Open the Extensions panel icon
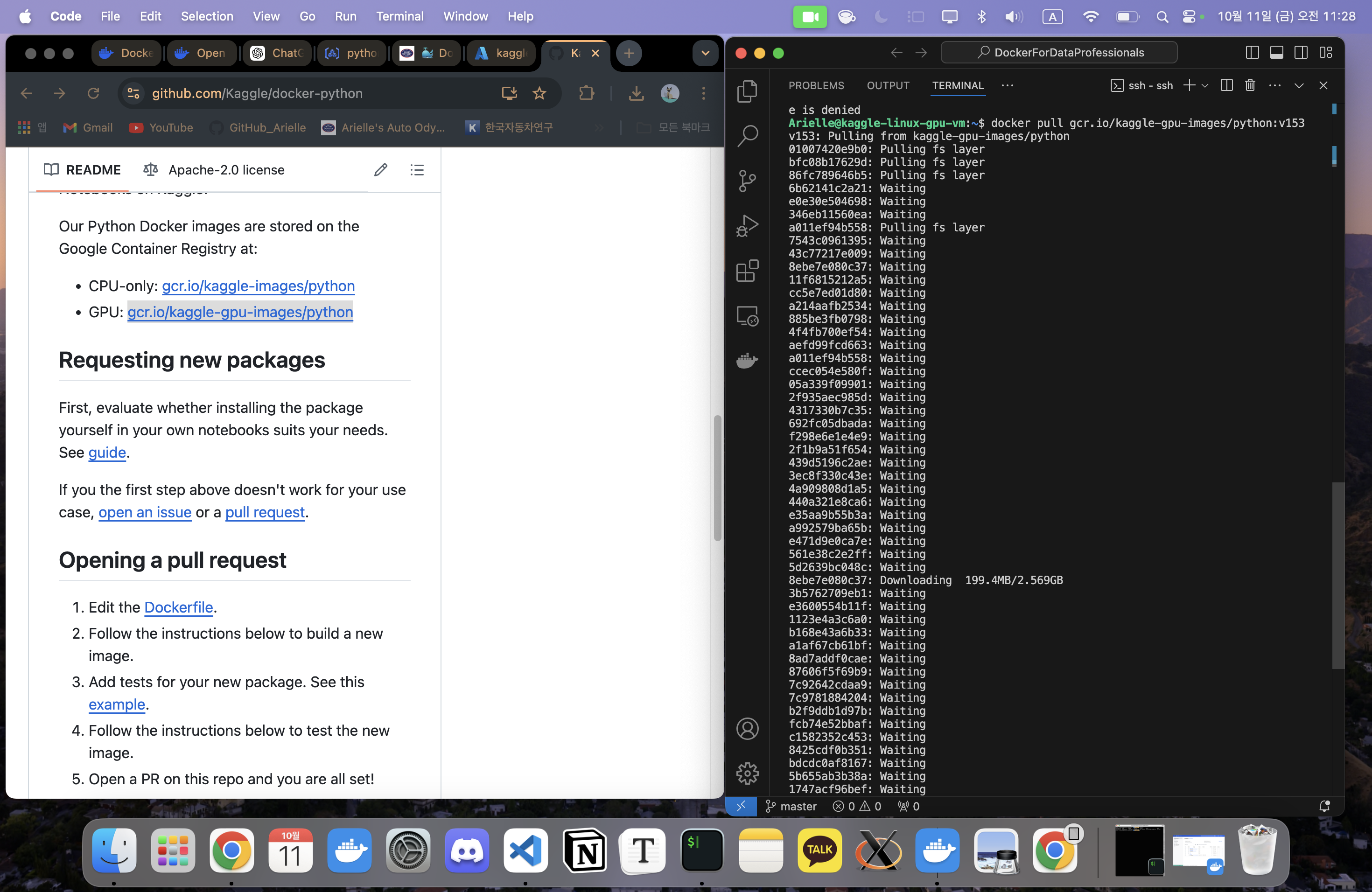The image size is (1372, 892). [x=747, y=271]
